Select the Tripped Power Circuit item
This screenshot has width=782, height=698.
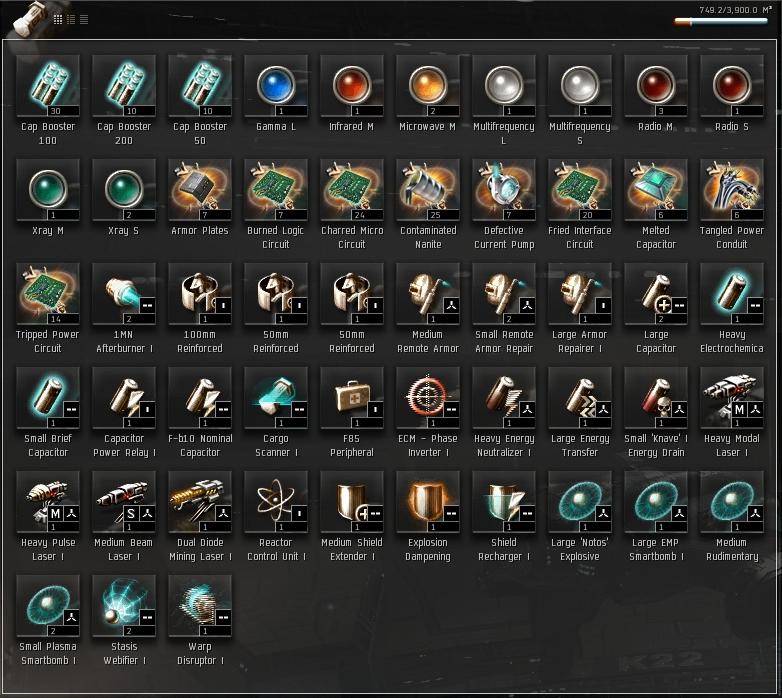click(48, 294)
